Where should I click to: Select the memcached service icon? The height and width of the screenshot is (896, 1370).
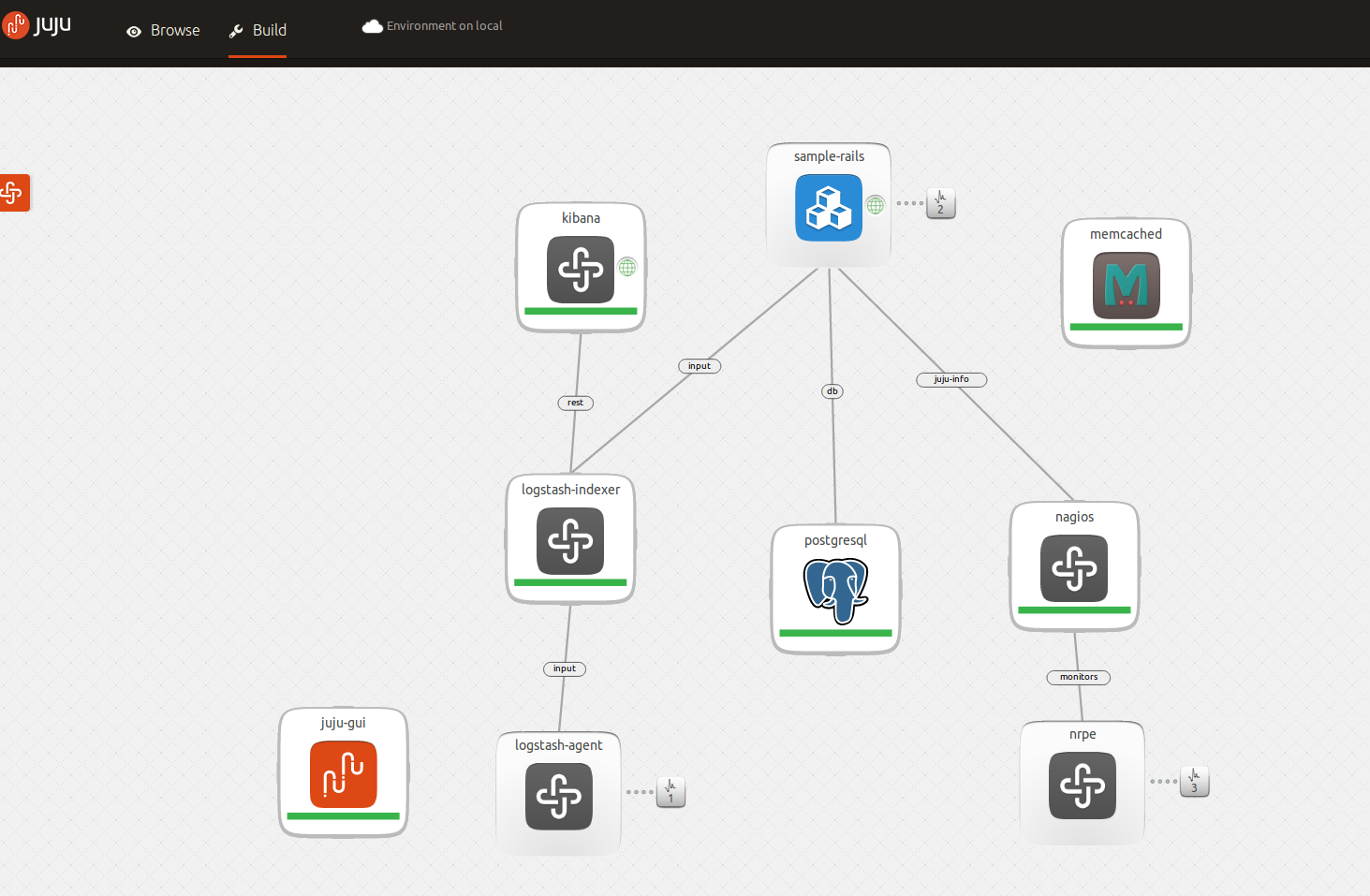[1127, 286]
